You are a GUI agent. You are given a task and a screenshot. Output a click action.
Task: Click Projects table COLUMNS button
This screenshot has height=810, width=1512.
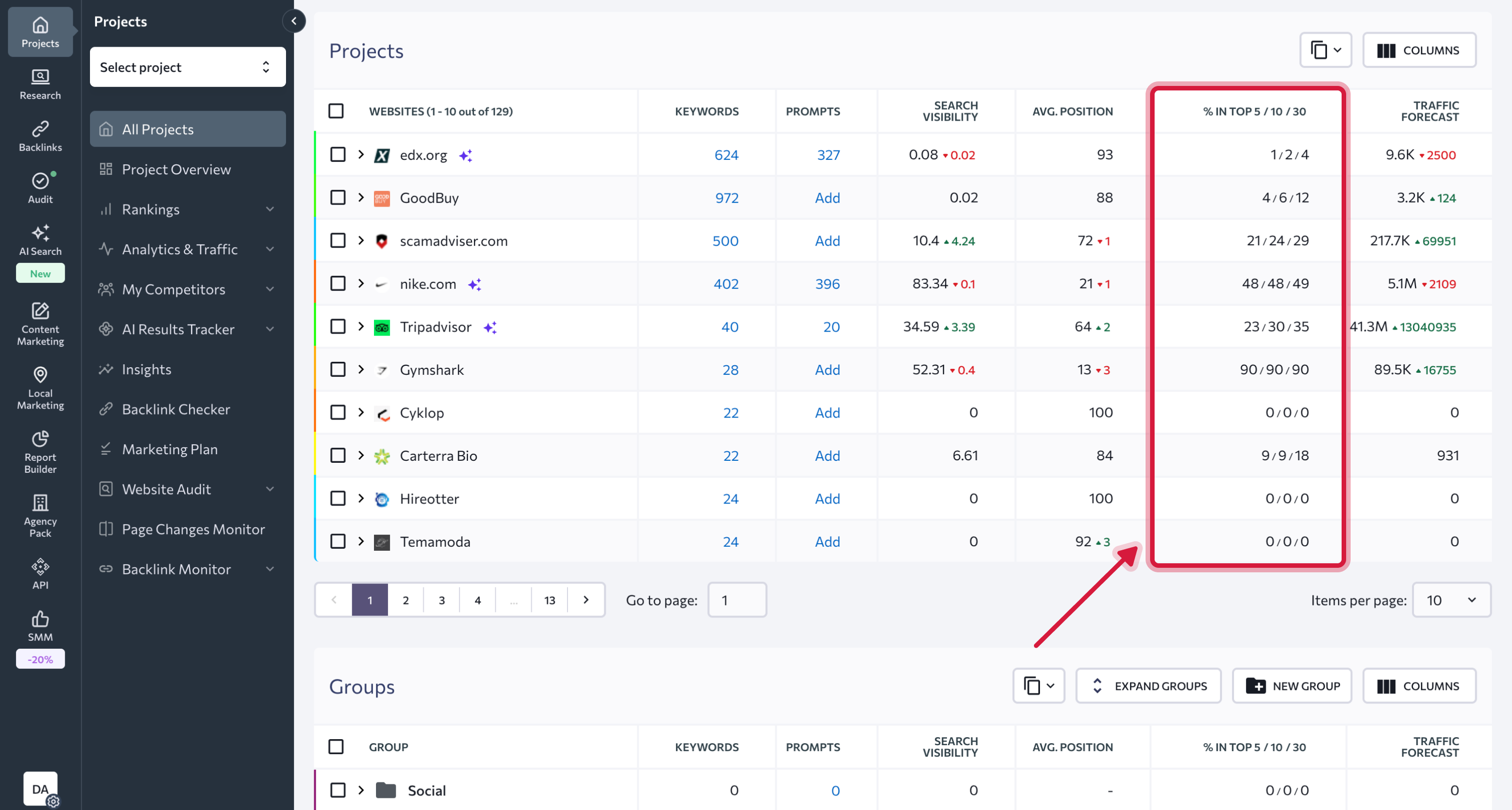coord(1419,50)
